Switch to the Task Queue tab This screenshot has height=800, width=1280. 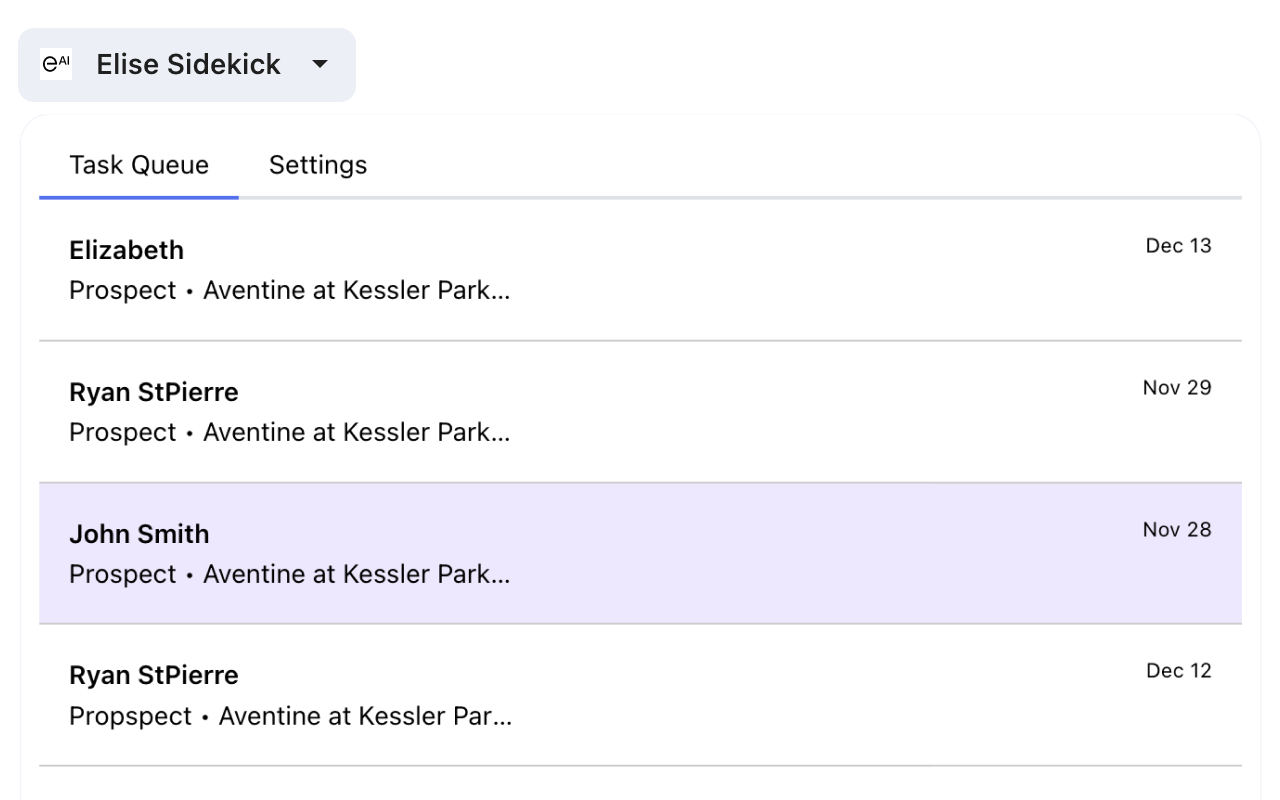point(139,165)
